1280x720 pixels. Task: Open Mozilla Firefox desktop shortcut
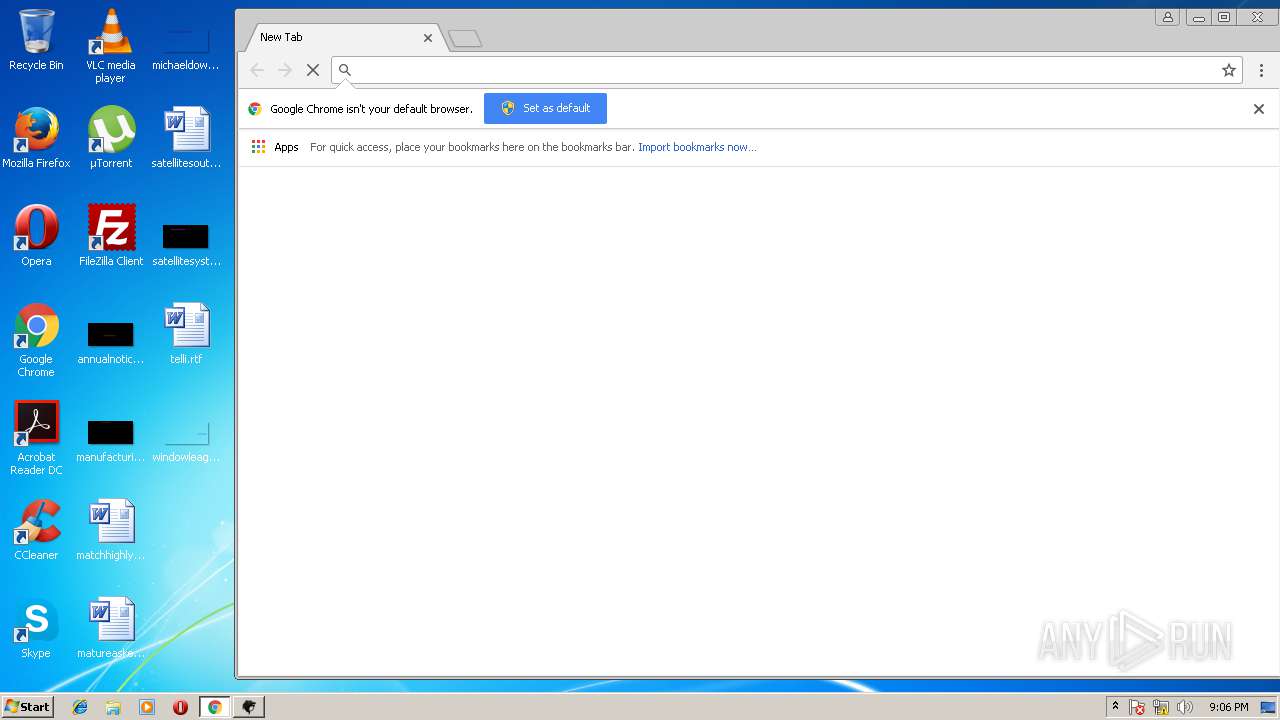(x=36, y=138)
